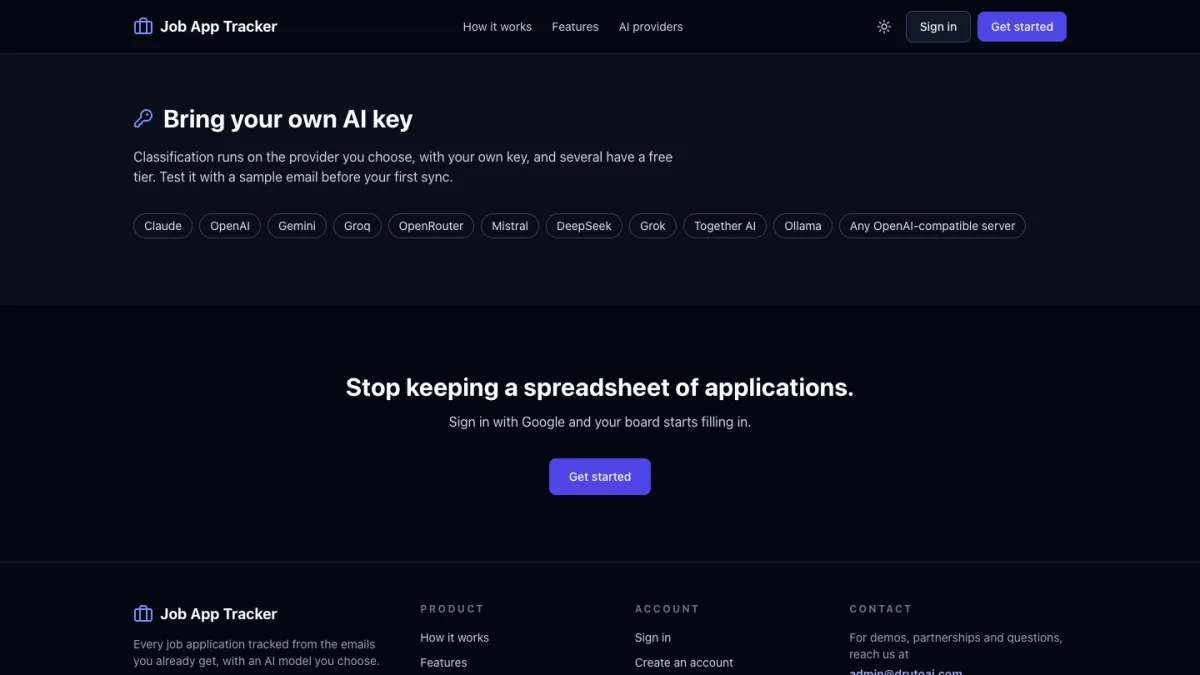Viewport: 1200px width, 675px height.
Task: Select the Any OpenAI-compatible server chip
Action: 932,226
